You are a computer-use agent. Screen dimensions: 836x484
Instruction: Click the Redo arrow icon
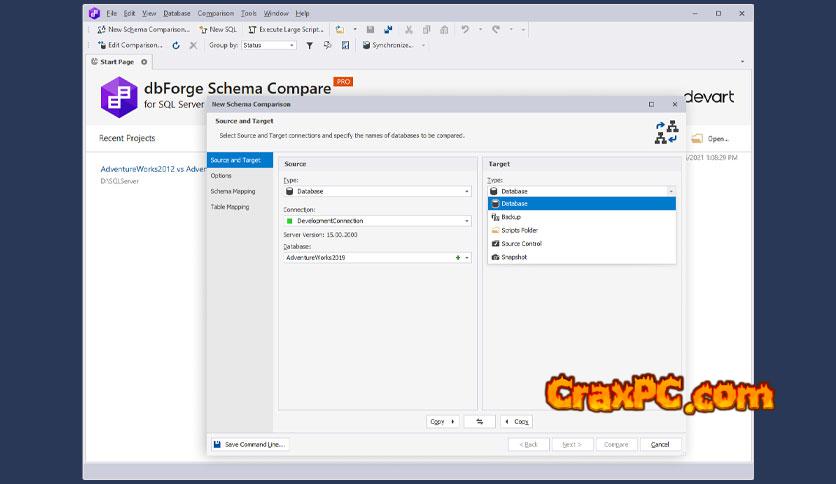(496, 30)
